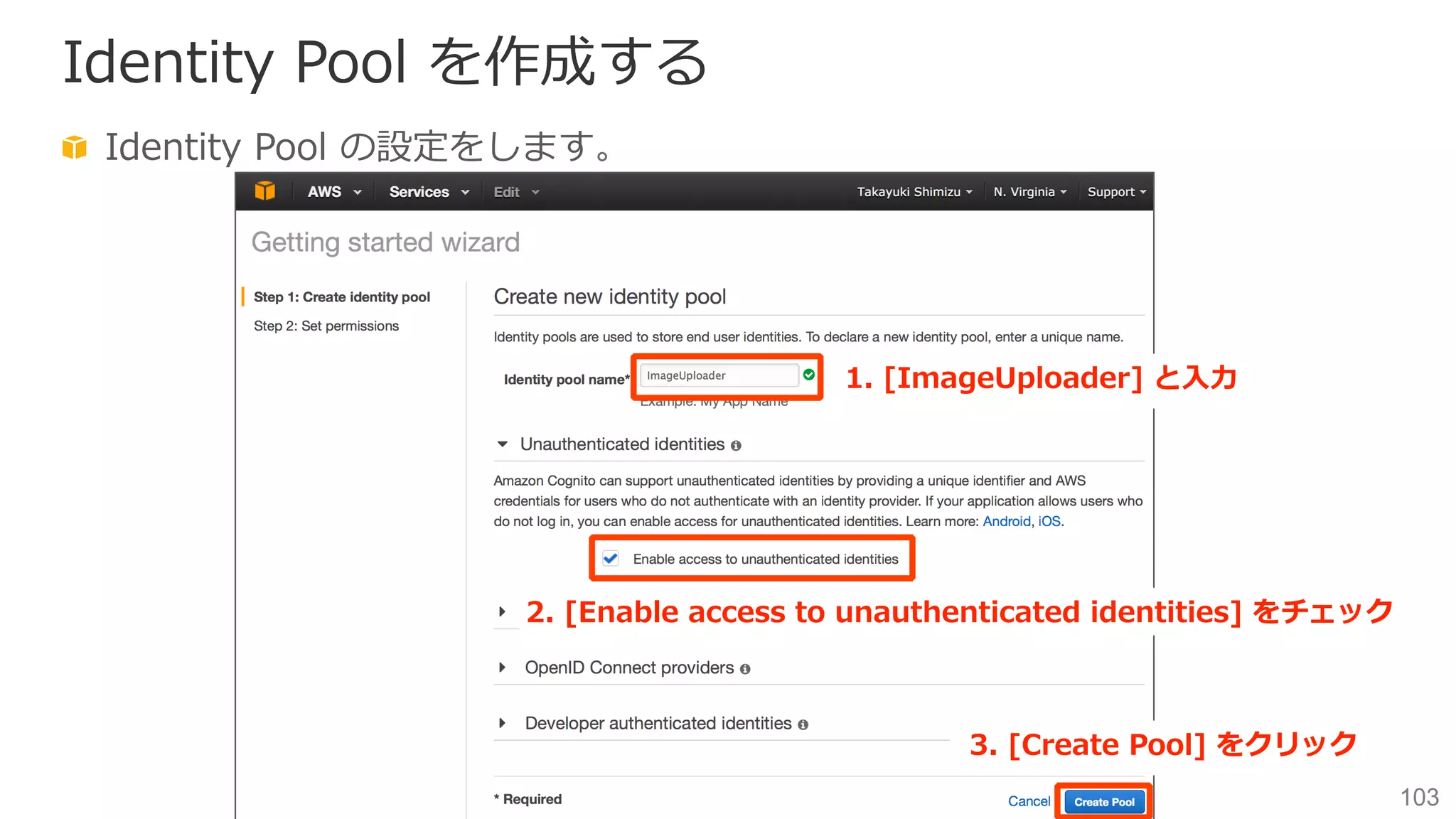Open the Support menu

[x=1117, y=192]
